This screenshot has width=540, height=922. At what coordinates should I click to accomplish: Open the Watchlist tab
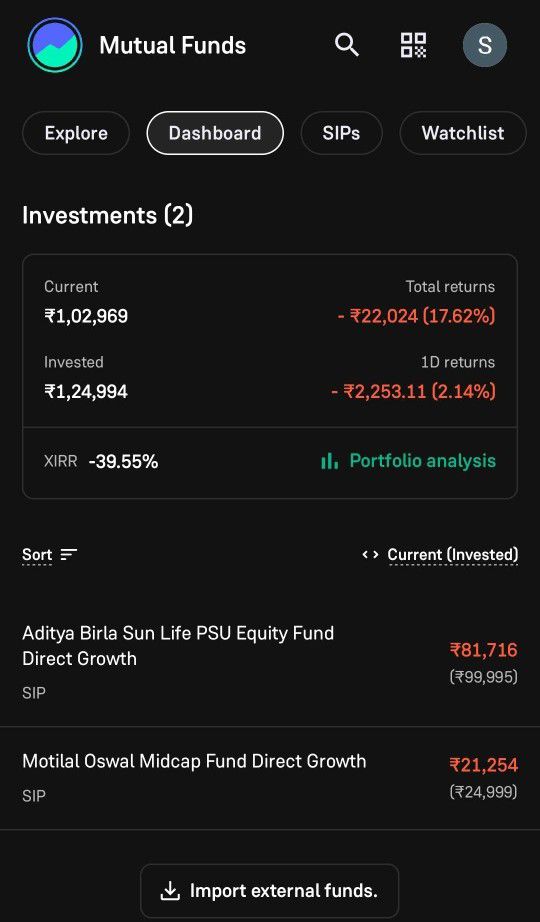pos(462,133)
